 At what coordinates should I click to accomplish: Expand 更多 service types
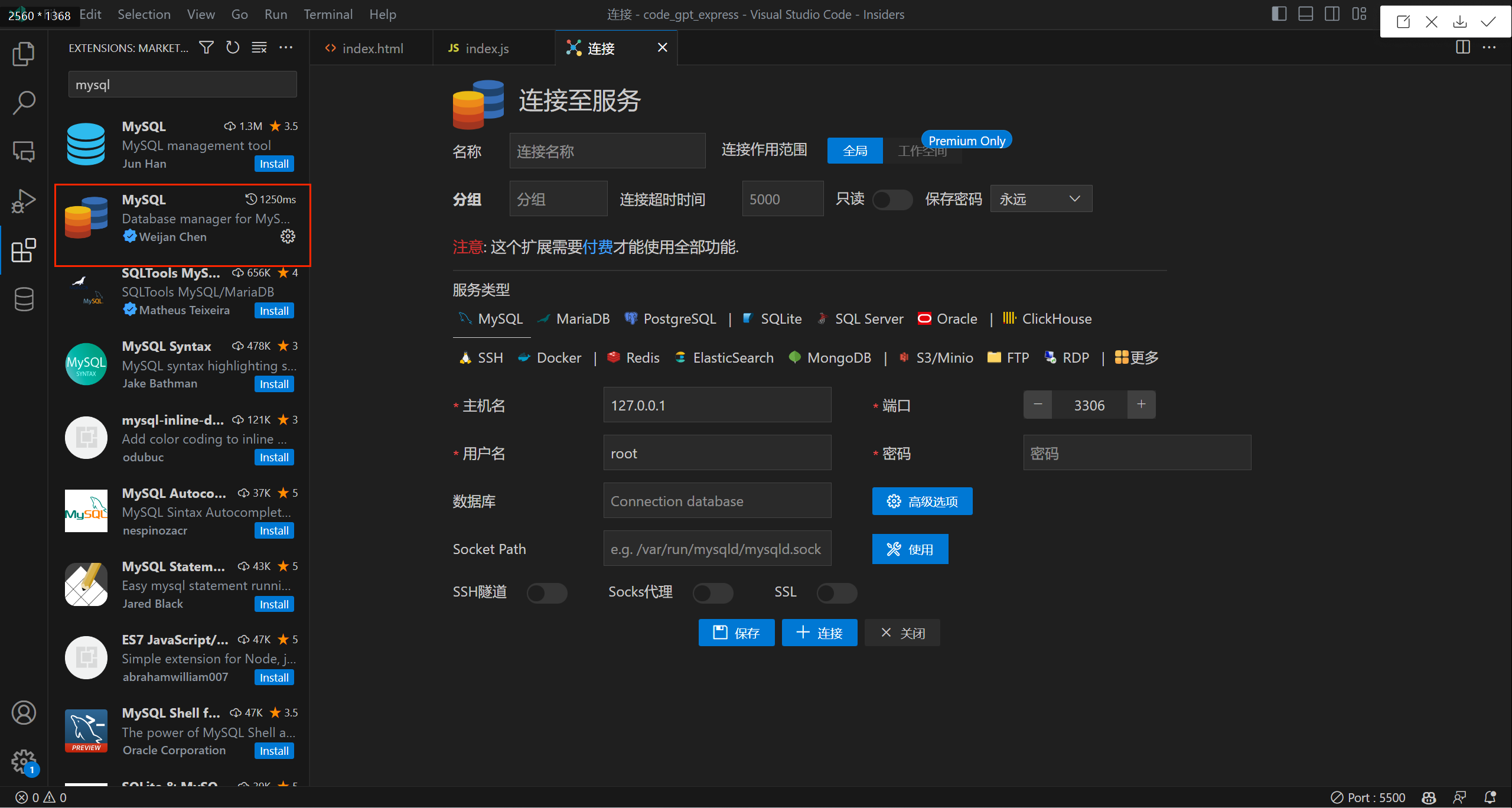1136,358
